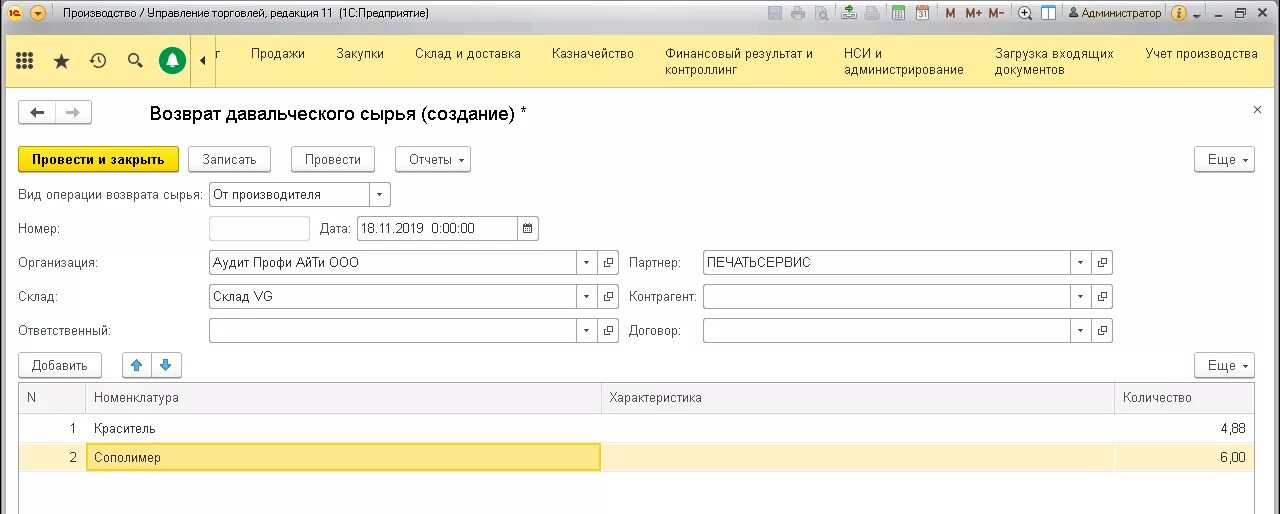1280x514 pixels.
Task: Expand Вид операции возврата сырья dropdown
Action: 380,194
